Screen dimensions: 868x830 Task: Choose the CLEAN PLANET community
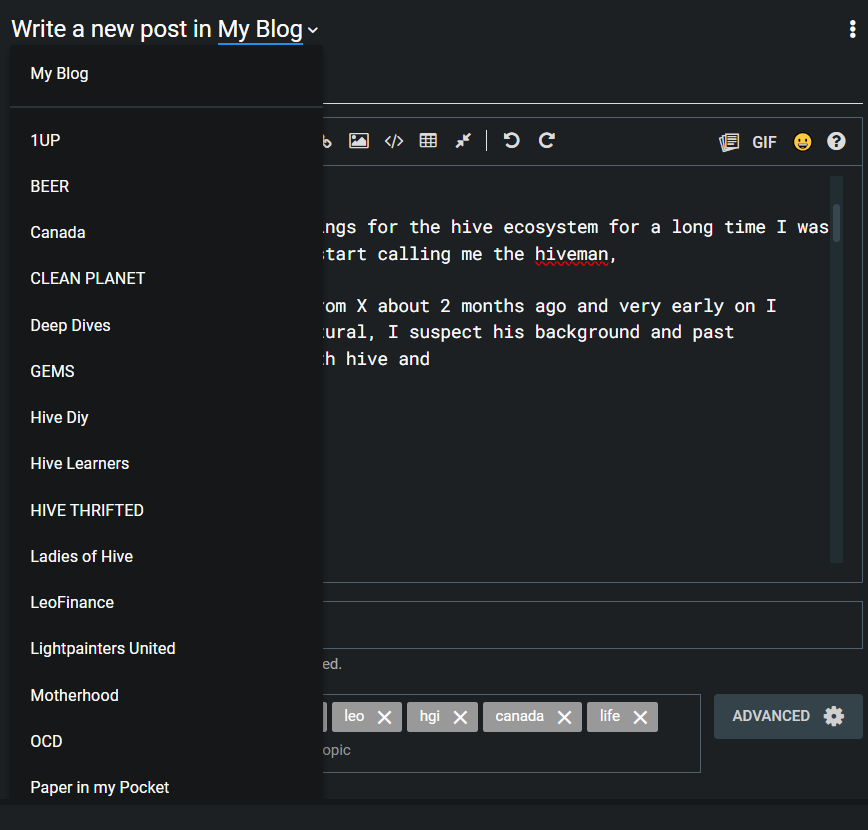point(166,279)
